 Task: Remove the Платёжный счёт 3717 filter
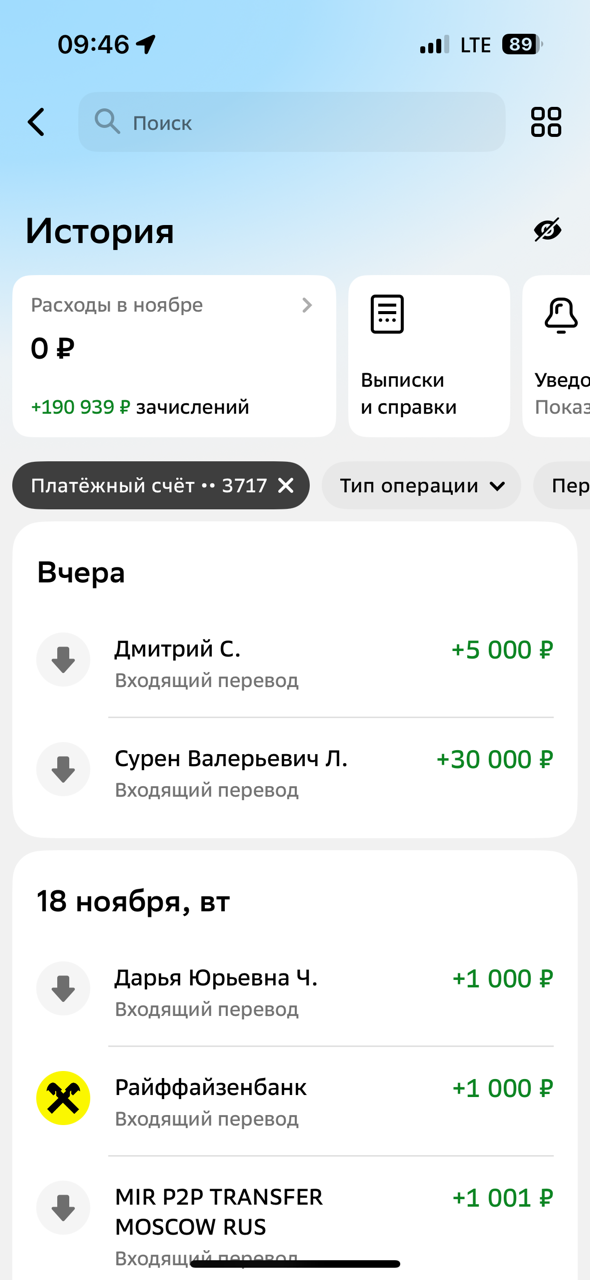coord(284,485)
